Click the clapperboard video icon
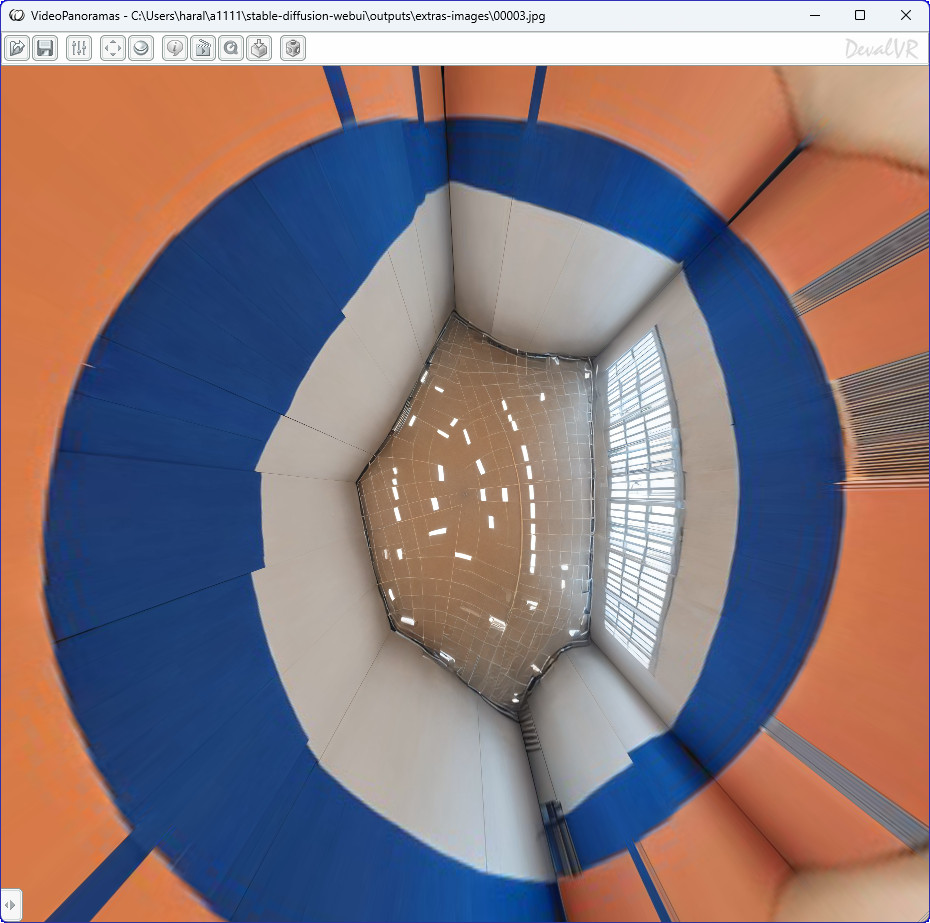 203,48
